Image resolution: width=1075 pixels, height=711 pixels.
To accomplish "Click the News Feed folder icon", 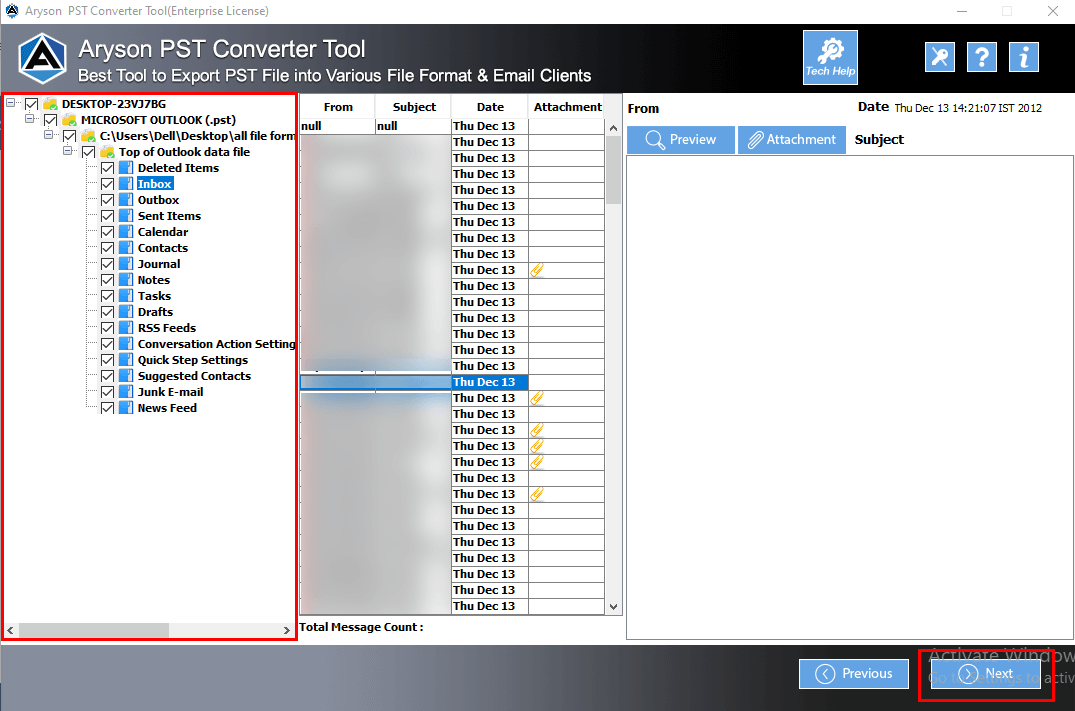I will [126, 408].
